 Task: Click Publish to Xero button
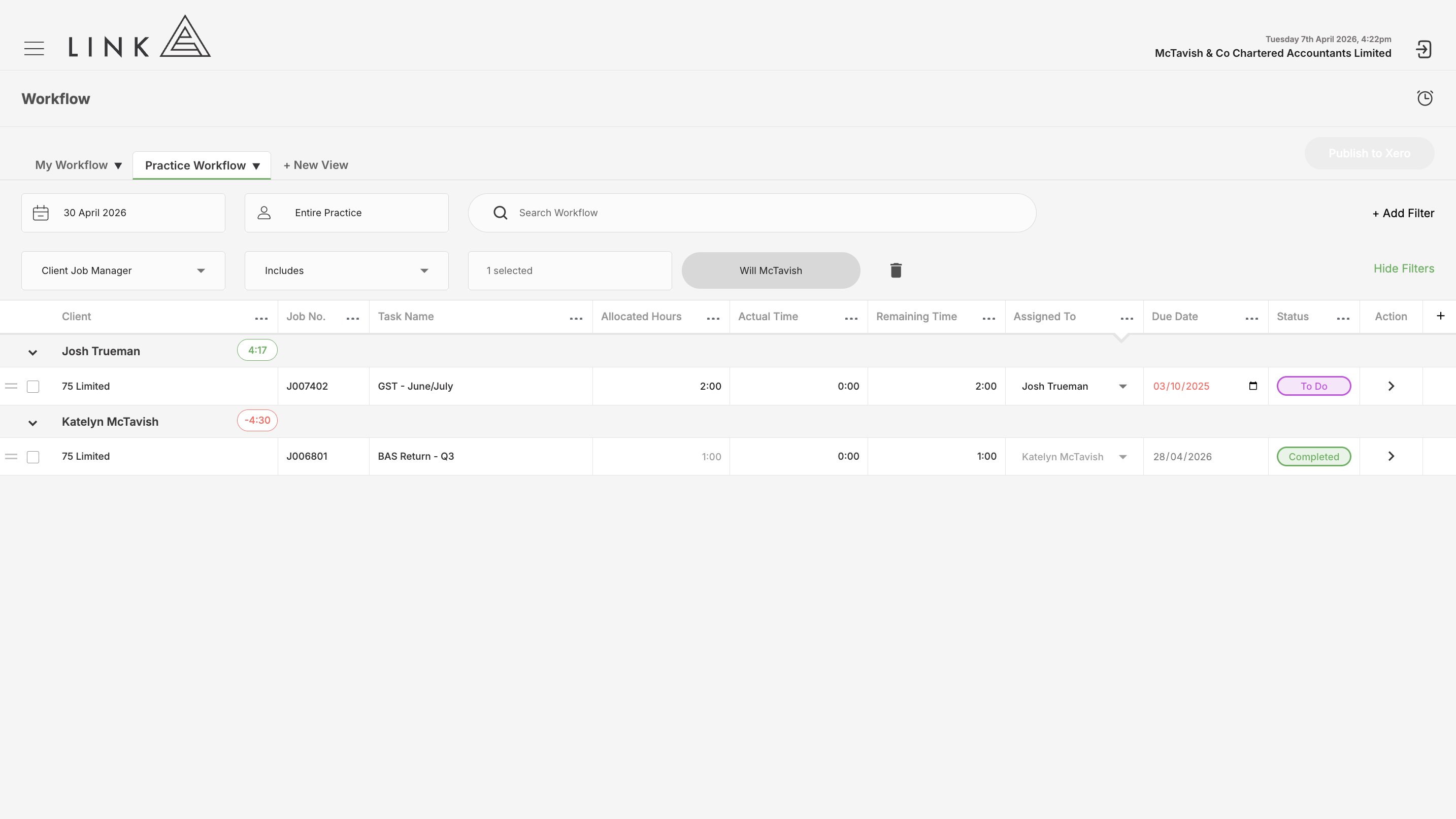pyautogui.click(x=1369, y=153)
